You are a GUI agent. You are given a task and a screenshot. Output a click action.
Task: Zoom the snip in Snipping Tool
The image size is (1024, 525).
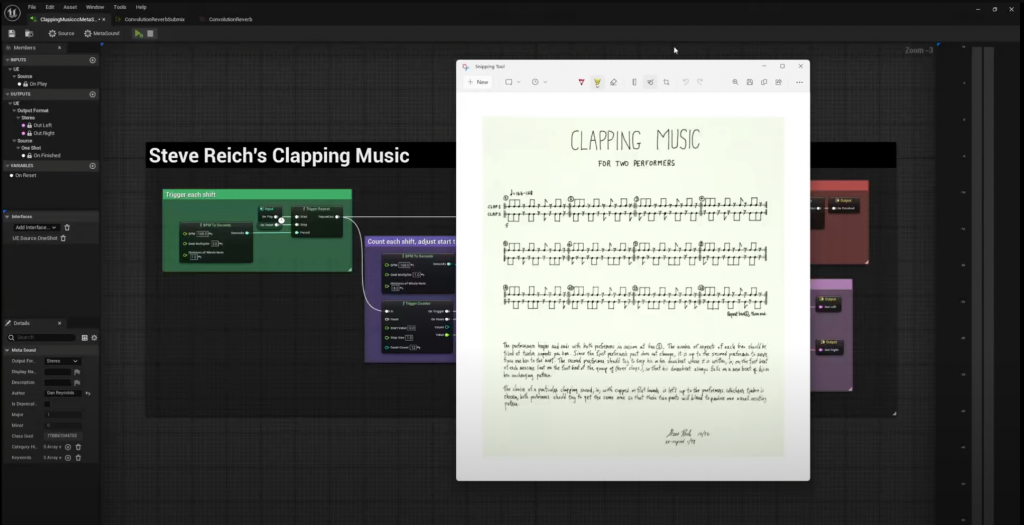(x=735, y=82)
